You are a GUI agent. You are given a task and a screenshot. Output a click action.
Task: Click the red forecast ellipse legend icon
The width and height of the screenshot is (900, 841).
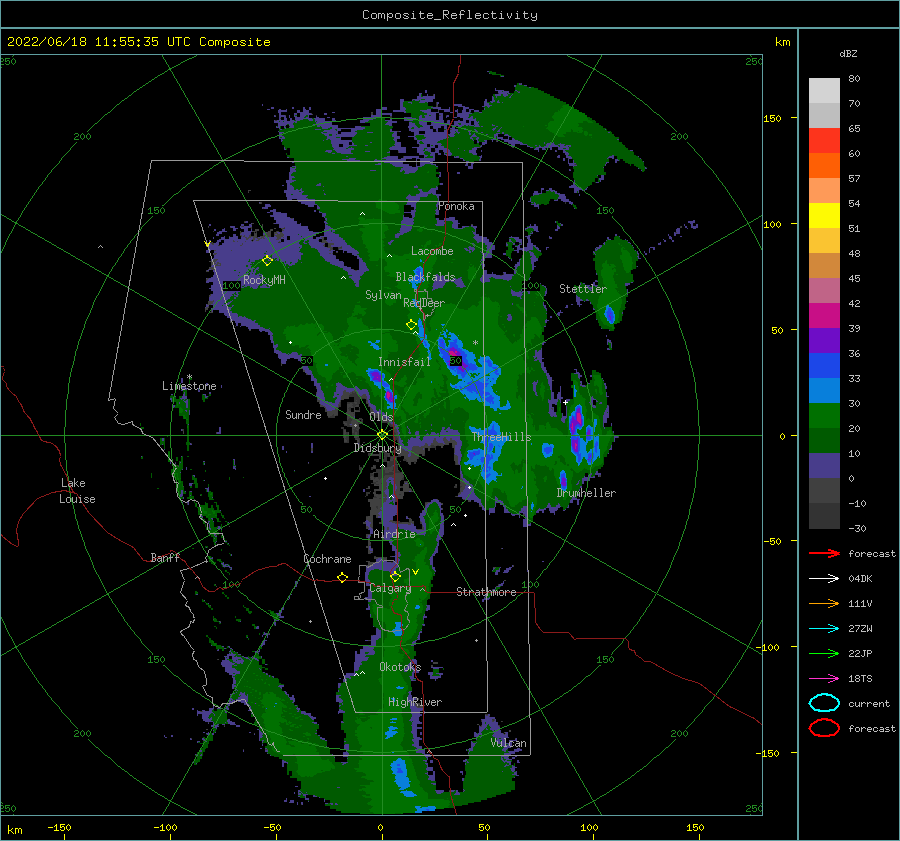click(x=824, y=728)
